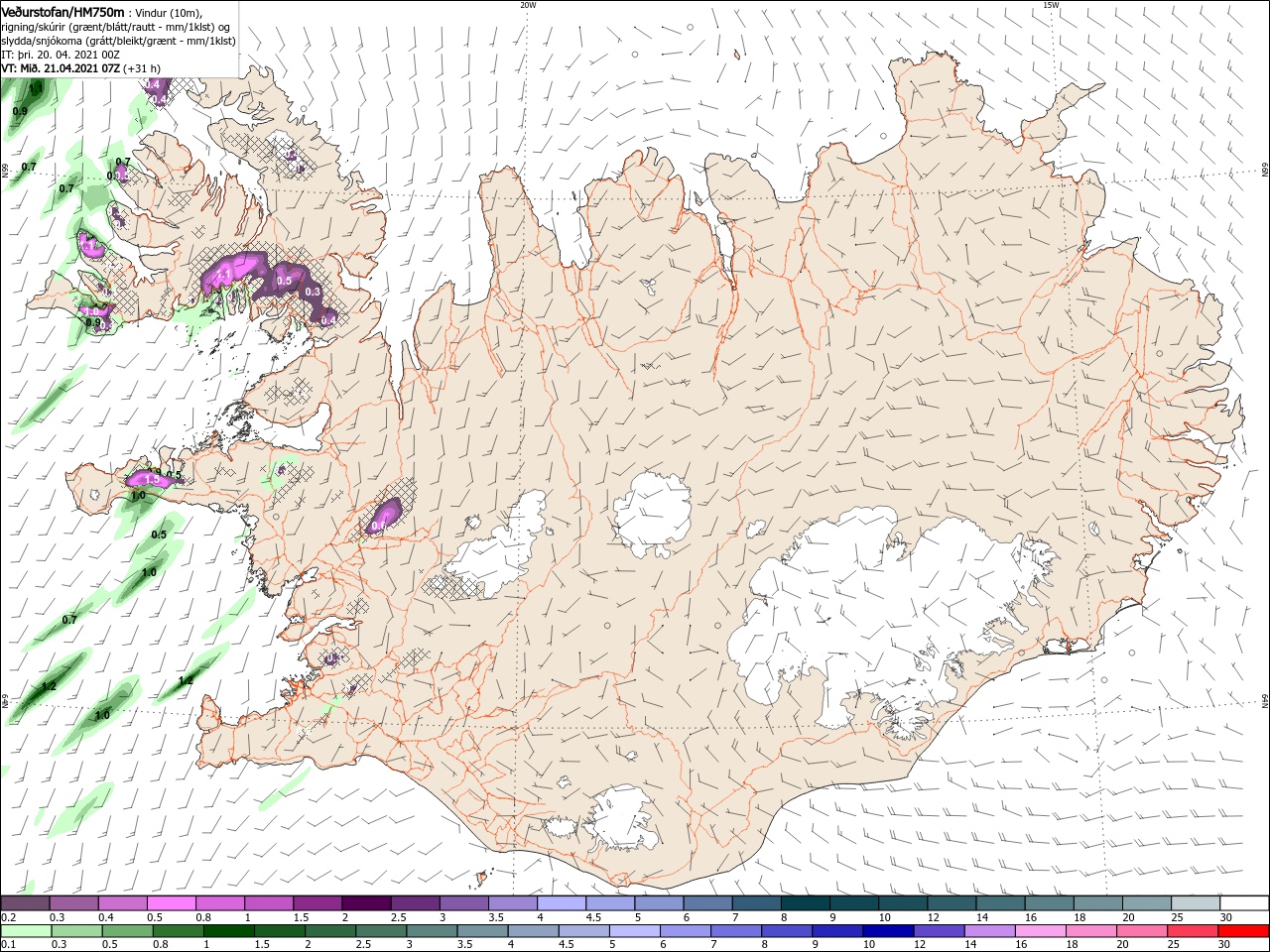Click the 0.1 label in the rain legend

[x=8, y=945]
